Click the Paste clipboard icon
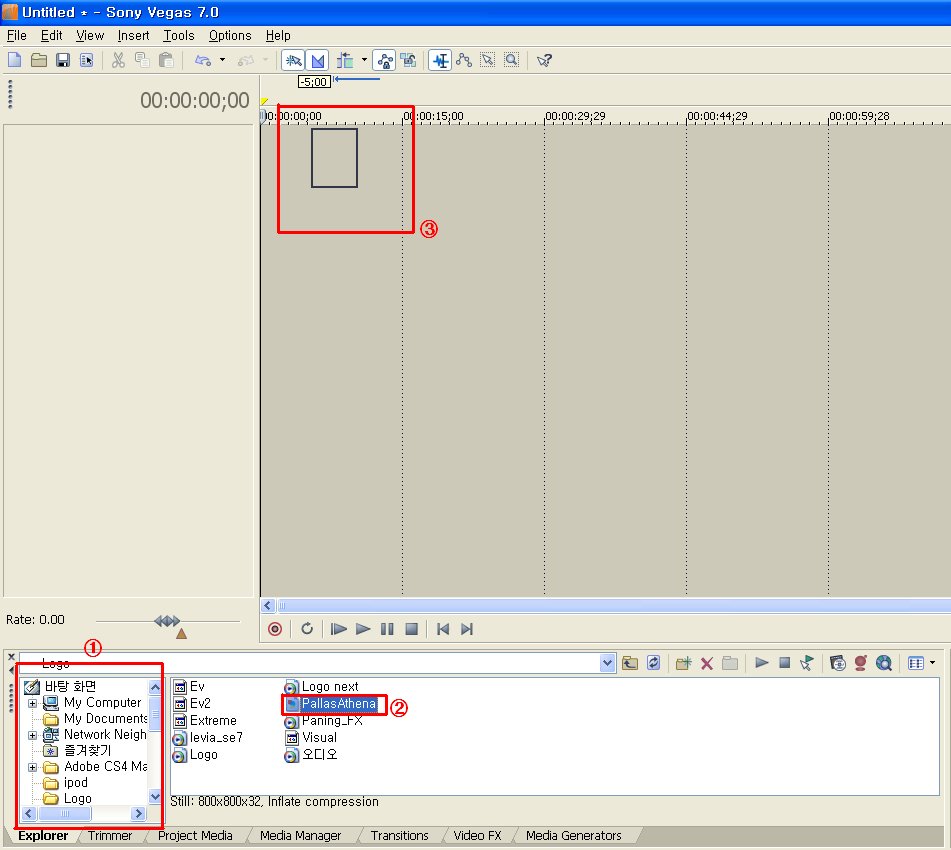Image resolution: width=951 pixels, height=850 pixels. pos(166,60)
